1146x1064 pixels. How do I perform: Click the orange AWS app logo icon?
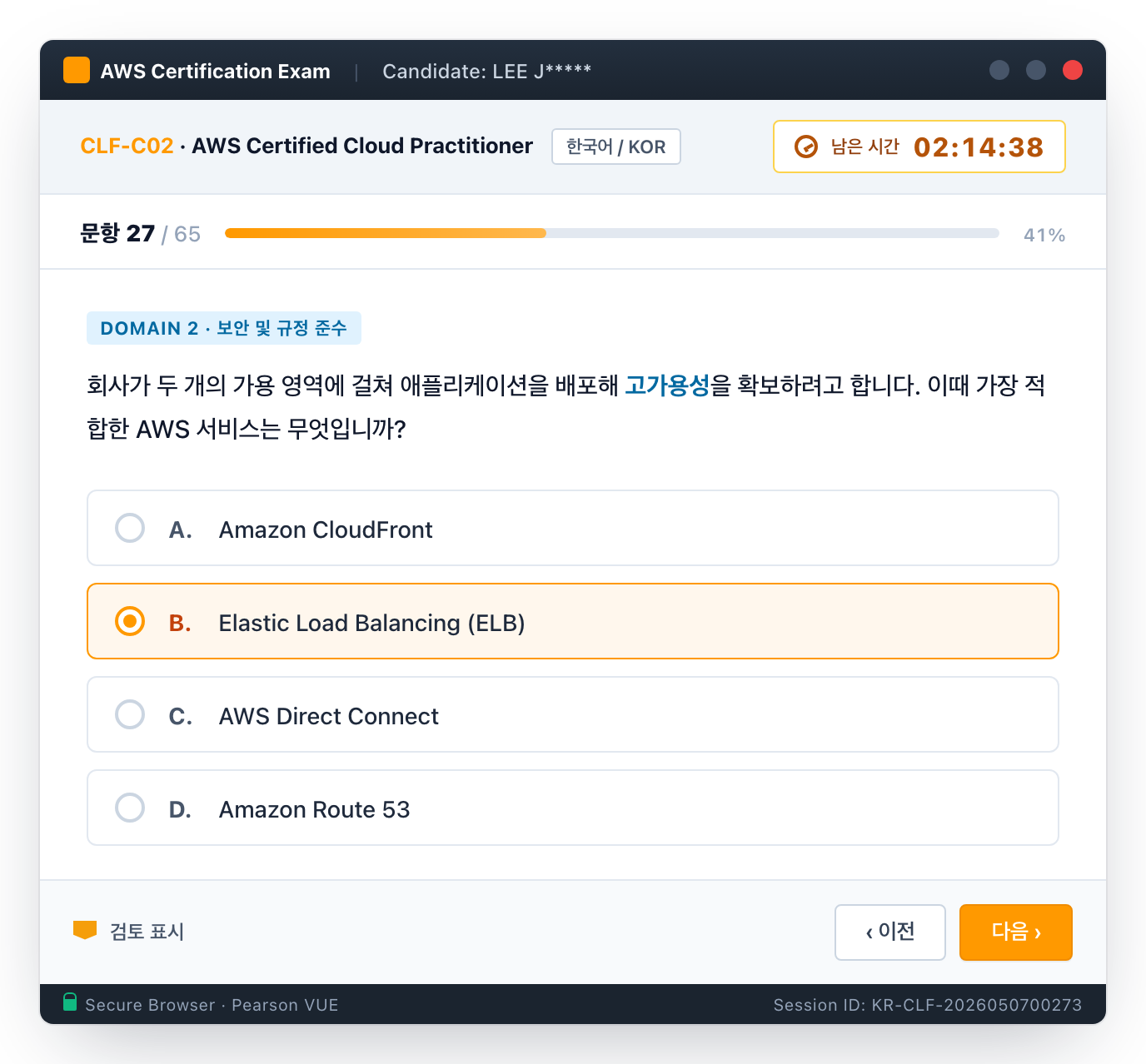click(x=77, y=70)
